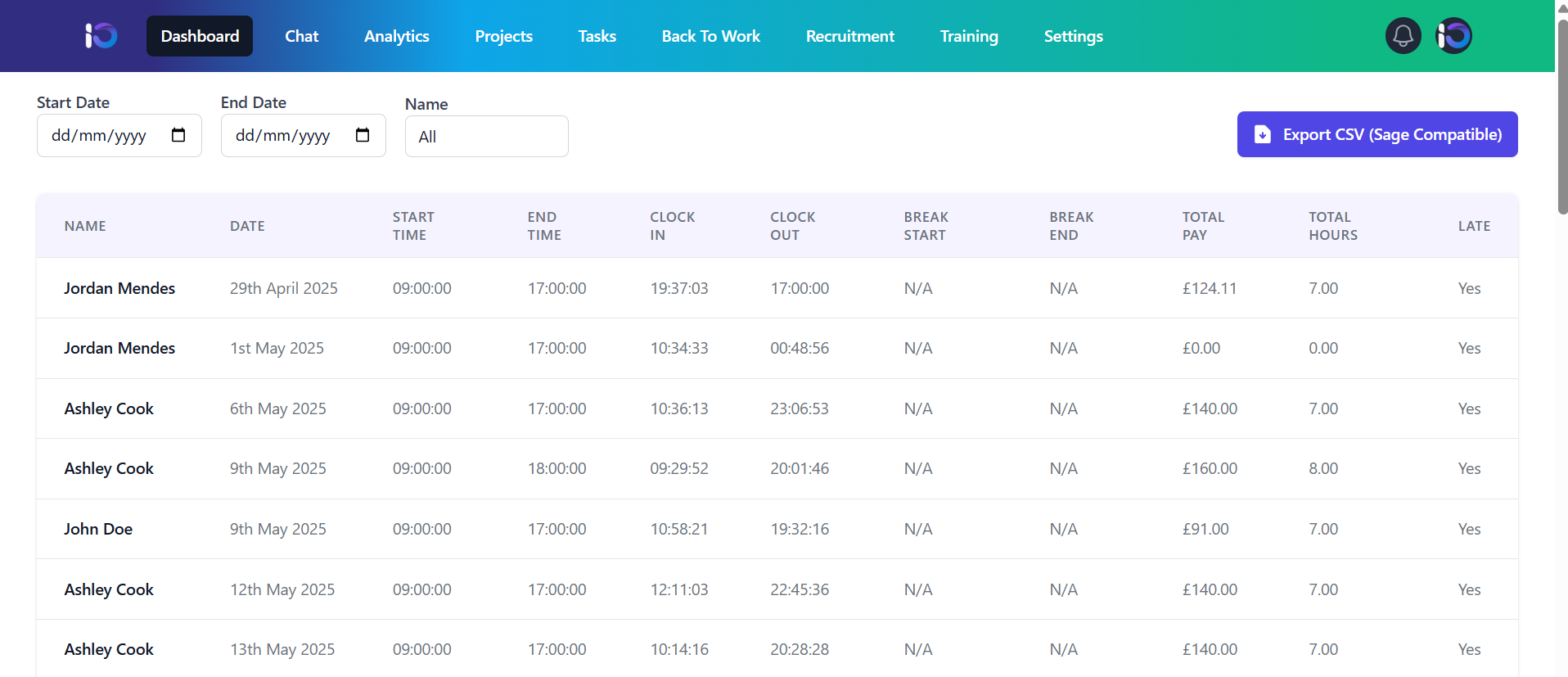Click the Start Date input field
1568x677 pixels.
tap(102, 135)
